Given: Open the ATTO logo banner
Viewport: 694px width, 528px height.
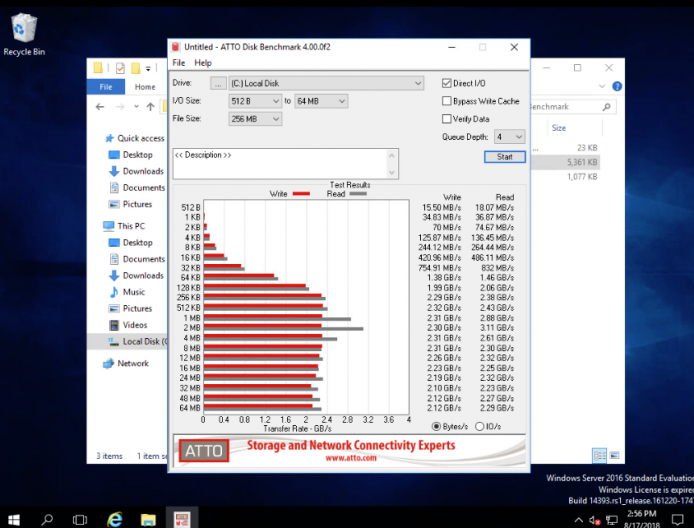Looking at the screenshot, I should click(x=204, y=451).
